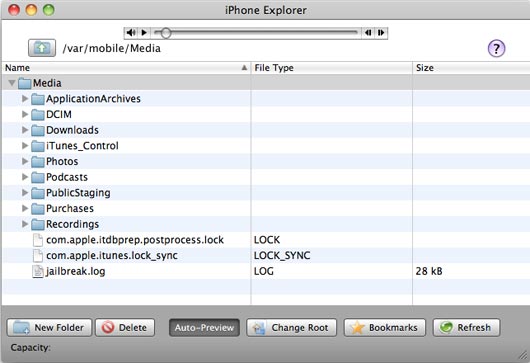
Task: Expand the Photos folder
Action: [x=25, y=161]
